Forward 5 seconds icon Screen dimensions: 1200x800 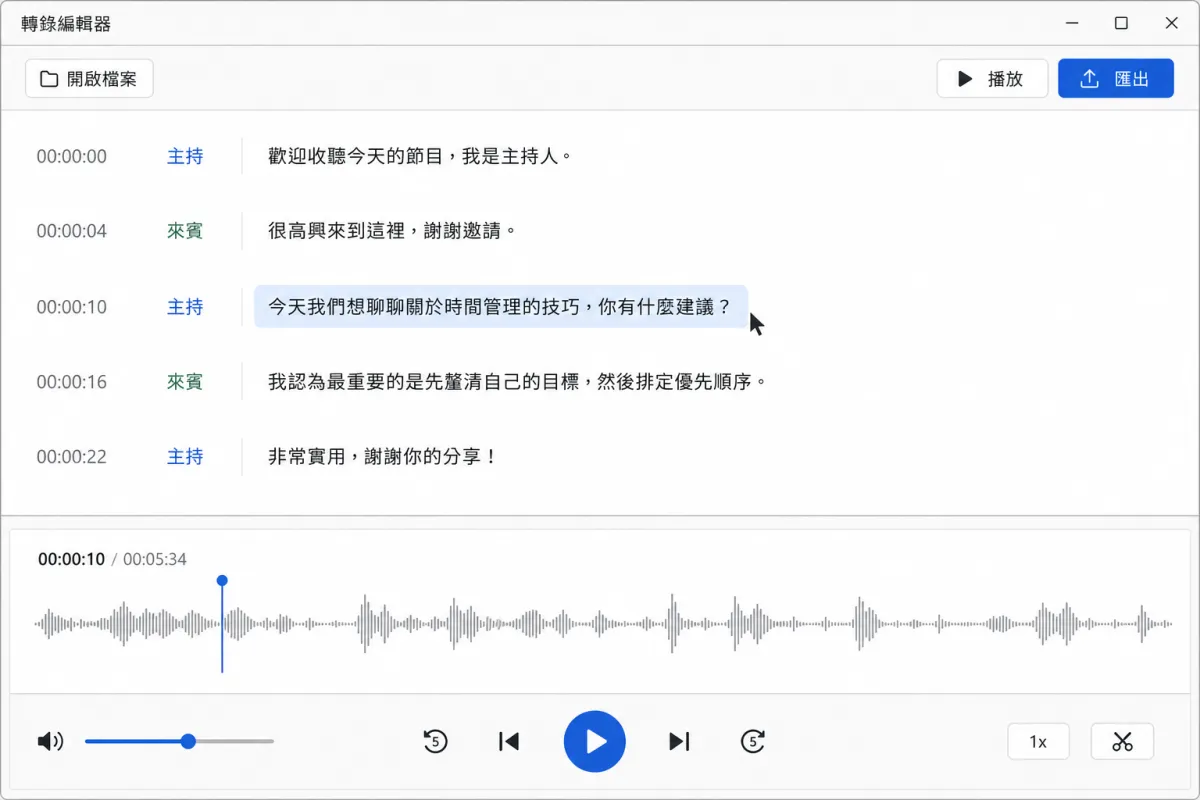pyautogui.click(x=753, y=741)
